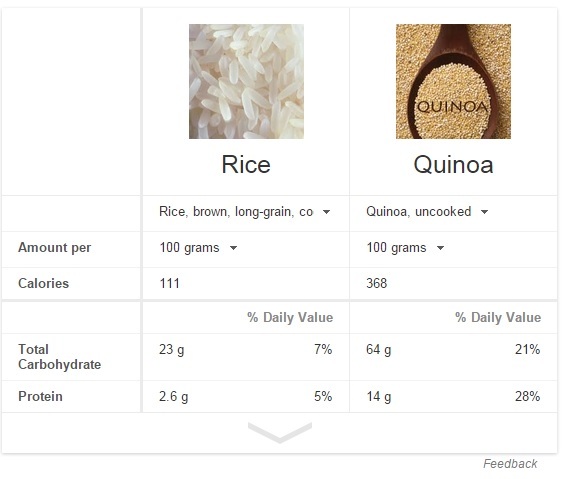Expand more nutrition facts with chevron

click(280, 432)
